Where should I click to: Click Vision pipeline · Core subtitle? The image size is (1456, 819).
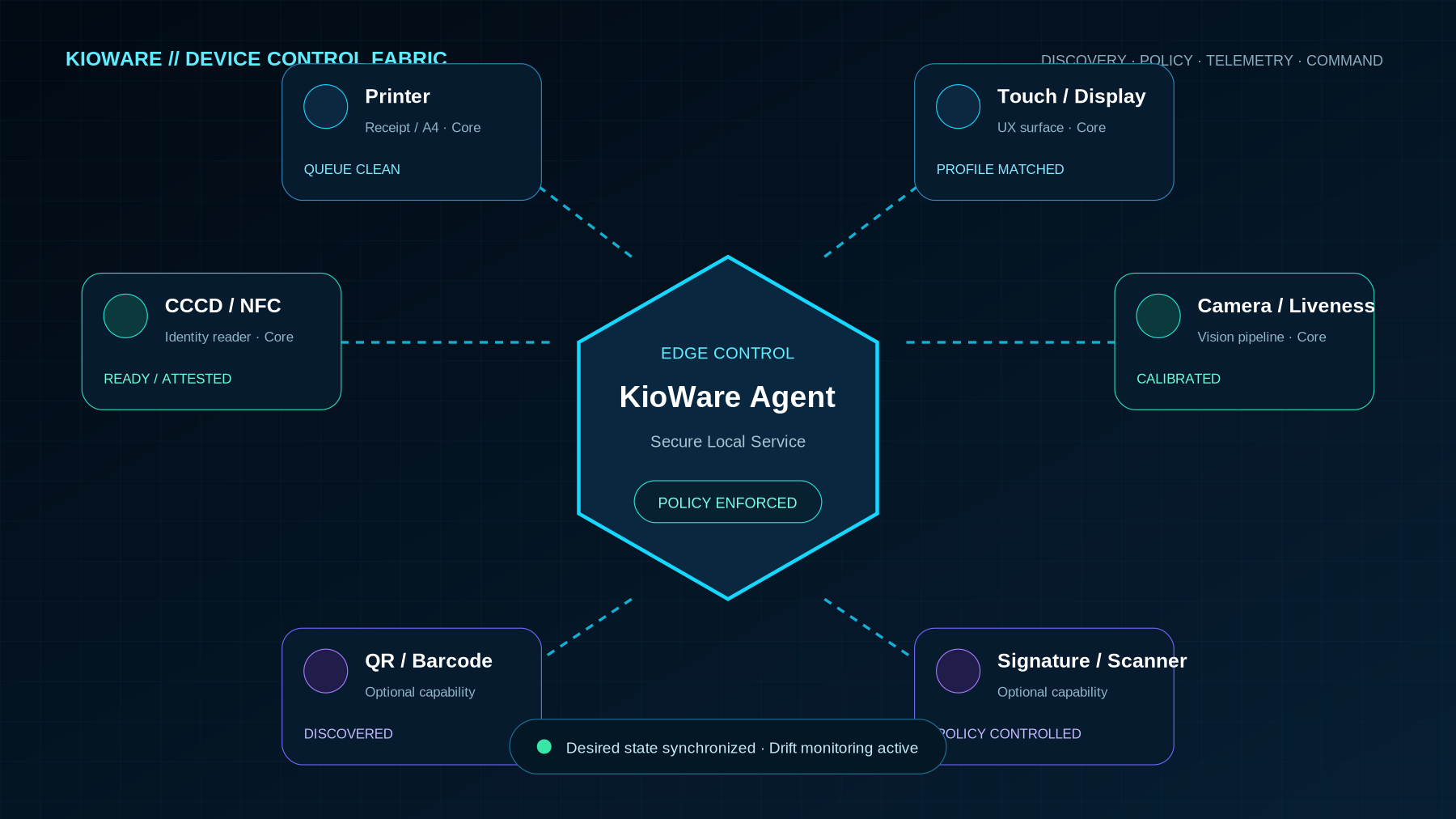1261,337
